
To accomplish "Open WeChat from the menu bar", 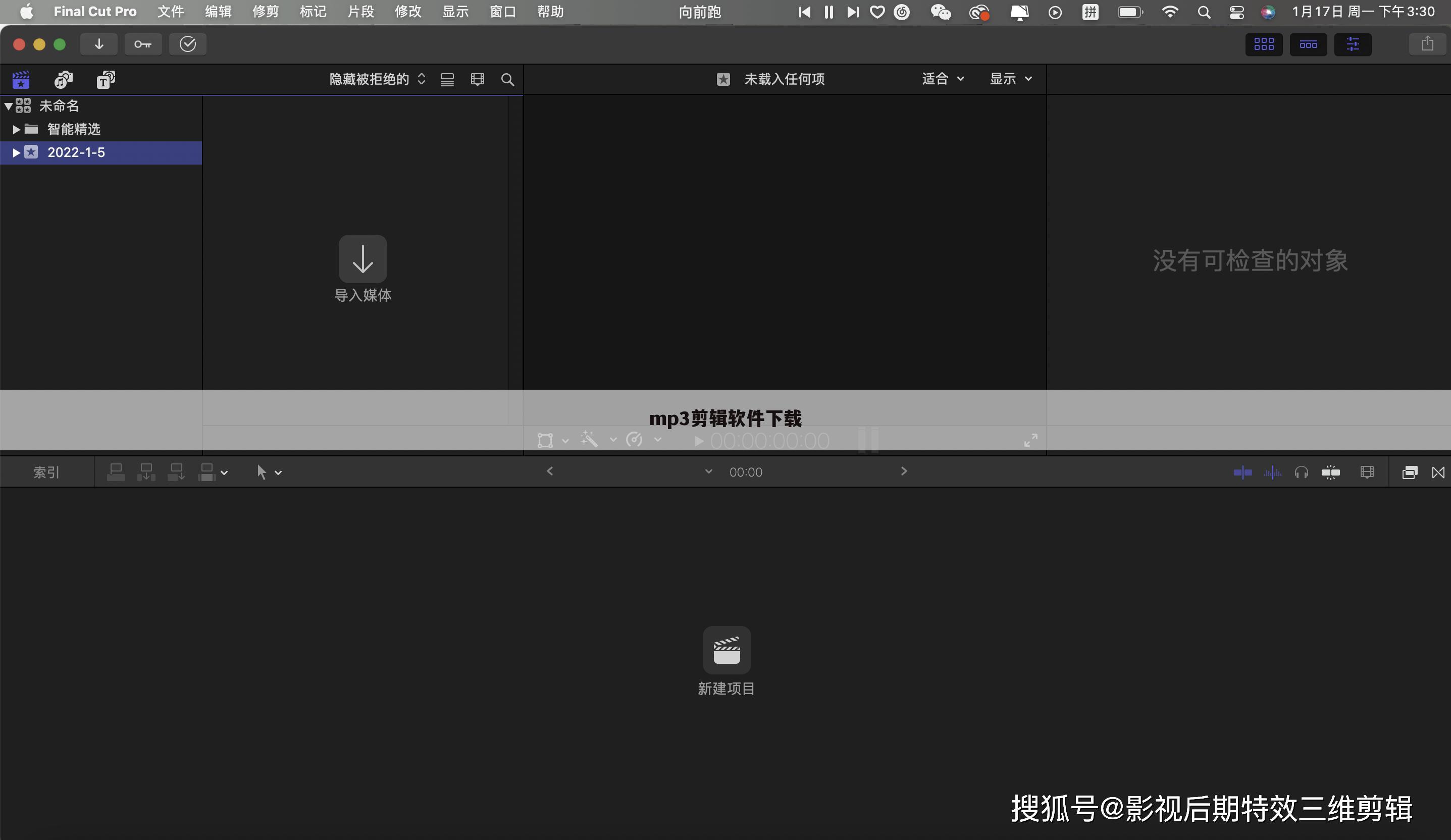I will tap(940, 12).
